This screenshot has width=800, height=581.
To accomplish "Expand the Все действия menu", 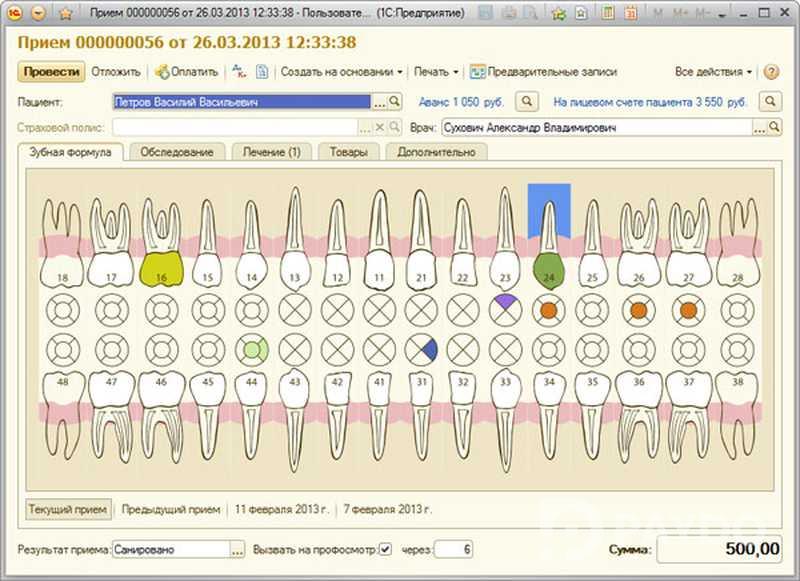I will (713, 72).
